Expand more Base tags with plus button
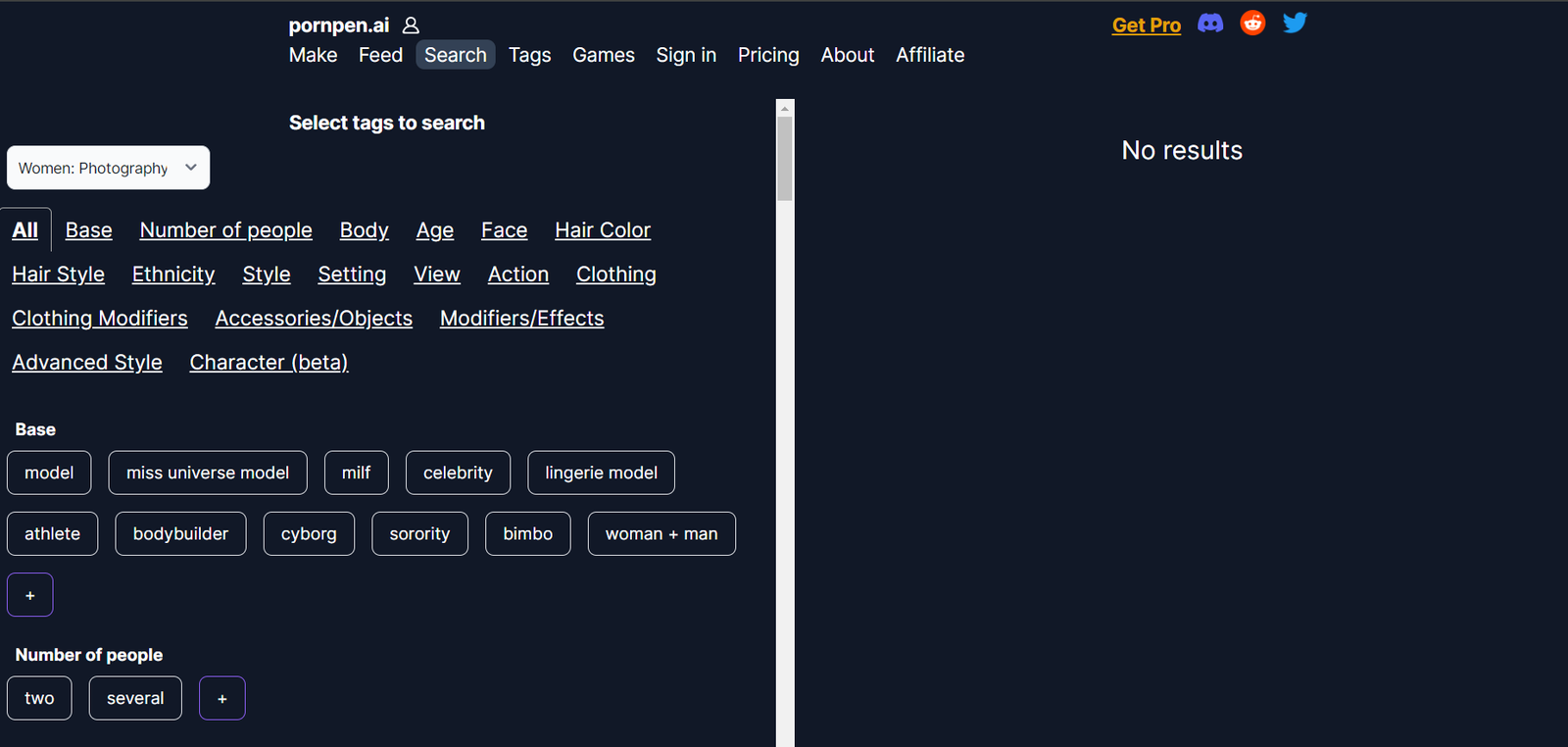 tap(30, 595)
